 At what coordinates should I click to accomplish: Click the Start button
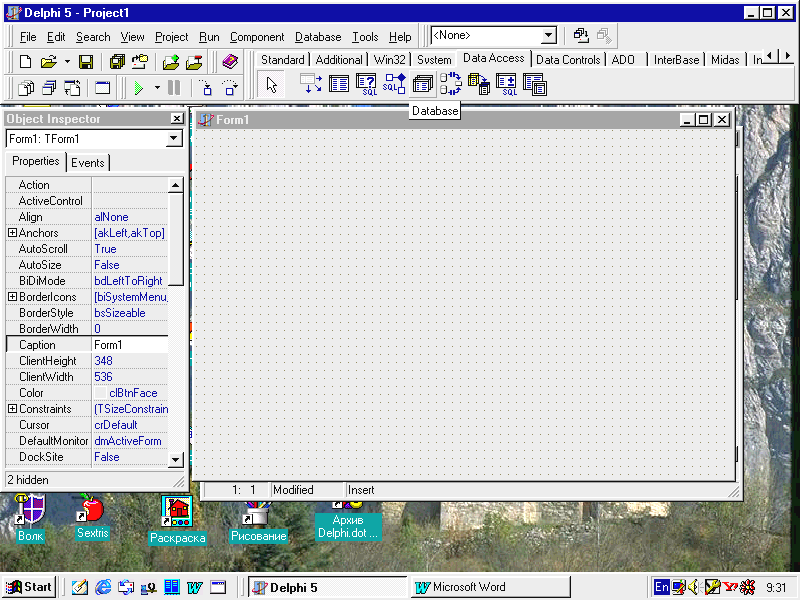(28, 587)
